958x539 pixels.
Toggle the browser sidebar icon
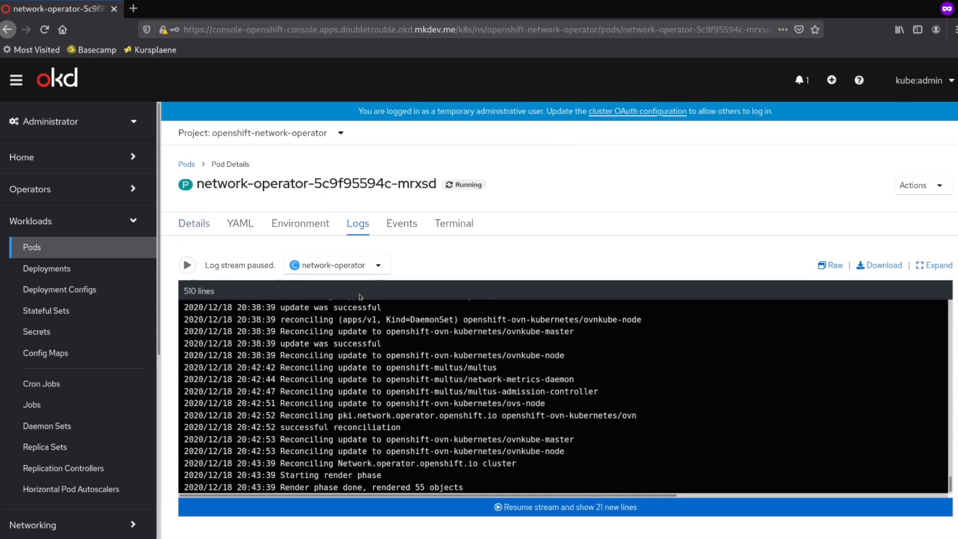pyautogui.click(x=918, y=29)
